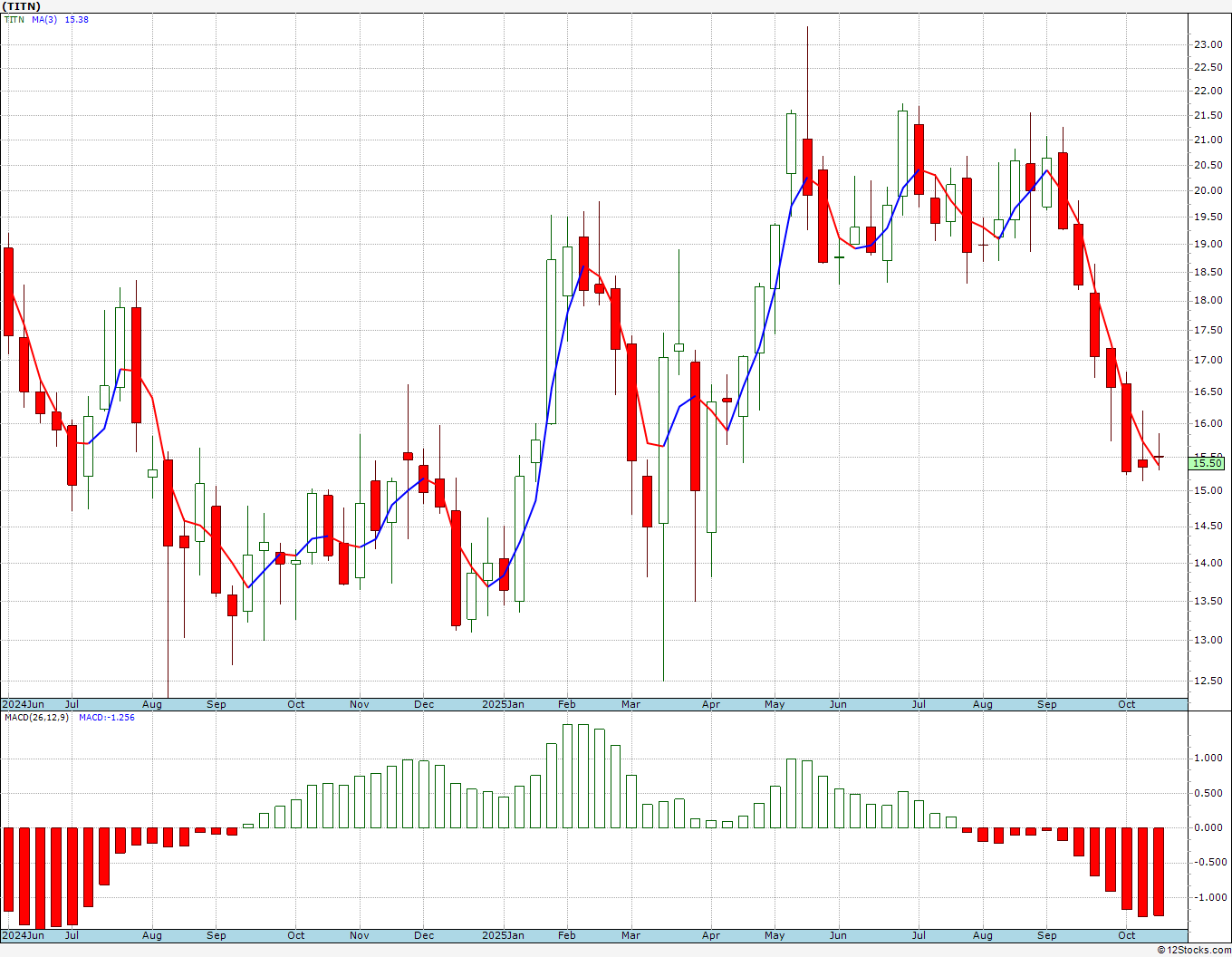Click 2025Jan on the MACD panel time axis
Screen dimensions: 1232x957
click(x=503, y=935)
